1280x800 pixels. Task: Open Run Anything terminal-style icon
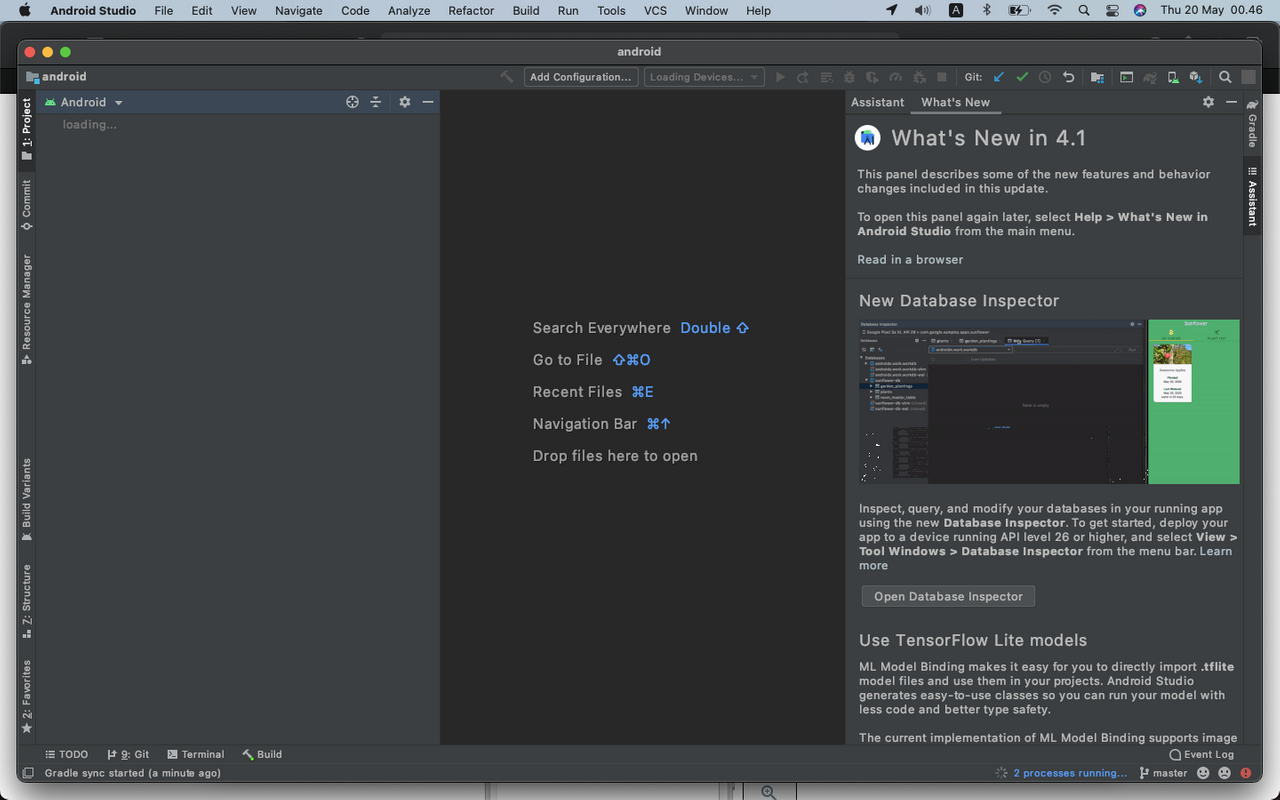[1126, 77]
